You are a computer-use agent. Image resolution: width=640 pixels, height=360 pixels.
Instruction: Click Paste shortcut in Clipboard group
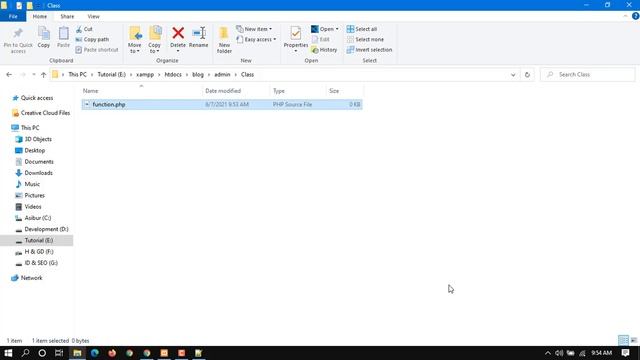coord(97,49)
